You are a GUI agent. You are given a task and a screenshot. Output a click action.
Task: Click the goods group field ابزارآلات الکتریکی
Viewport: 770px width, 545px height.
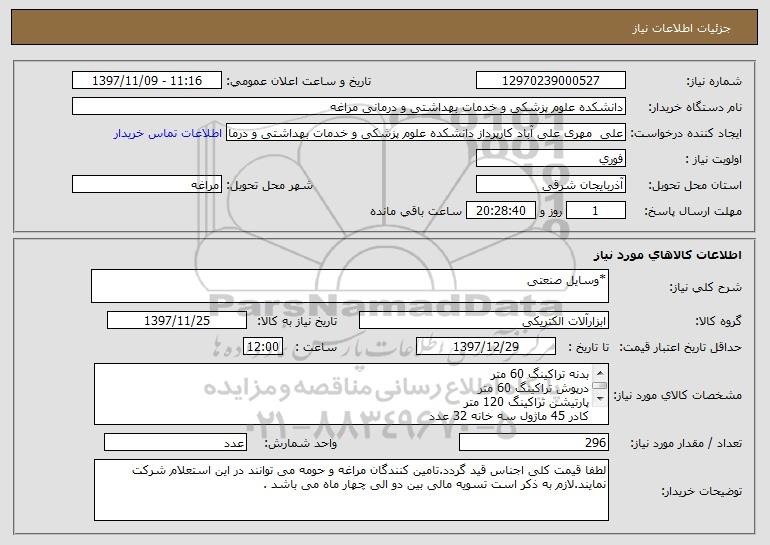click(484, 321)
